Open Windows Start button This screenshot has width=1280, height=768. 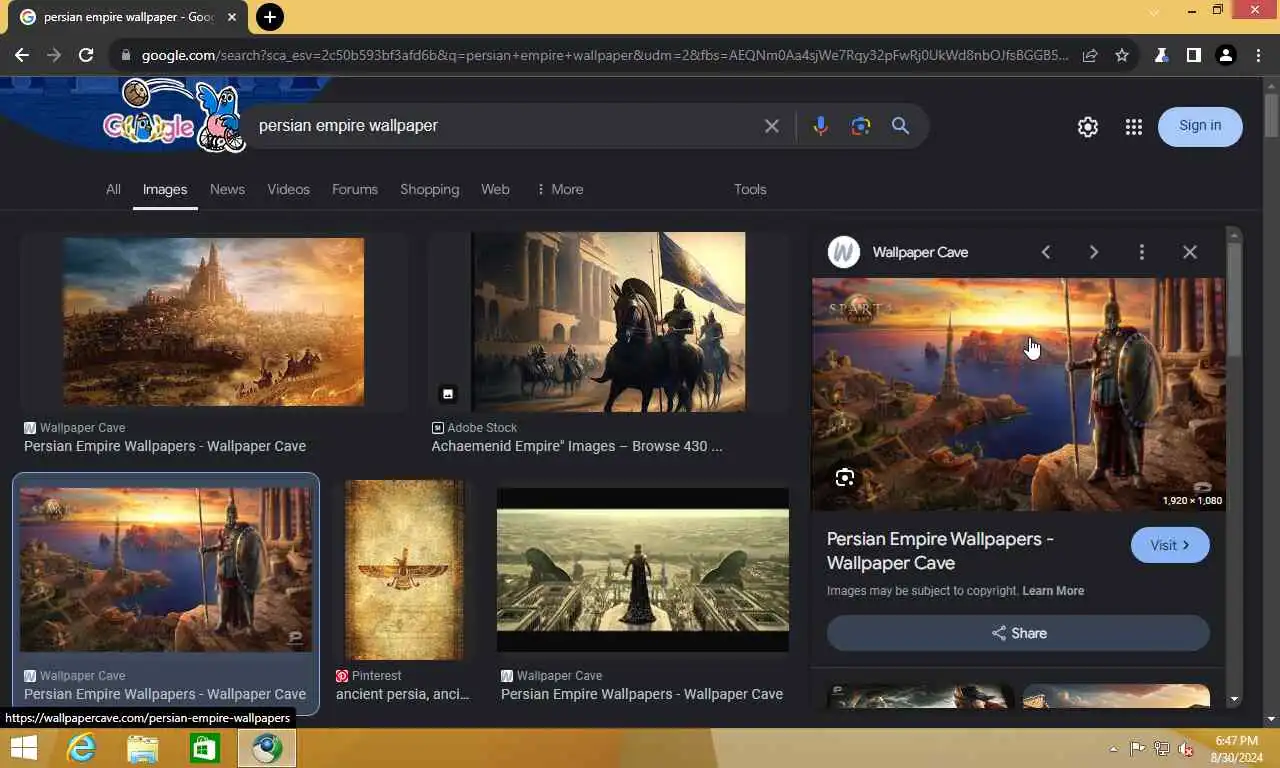coord(24,748)
